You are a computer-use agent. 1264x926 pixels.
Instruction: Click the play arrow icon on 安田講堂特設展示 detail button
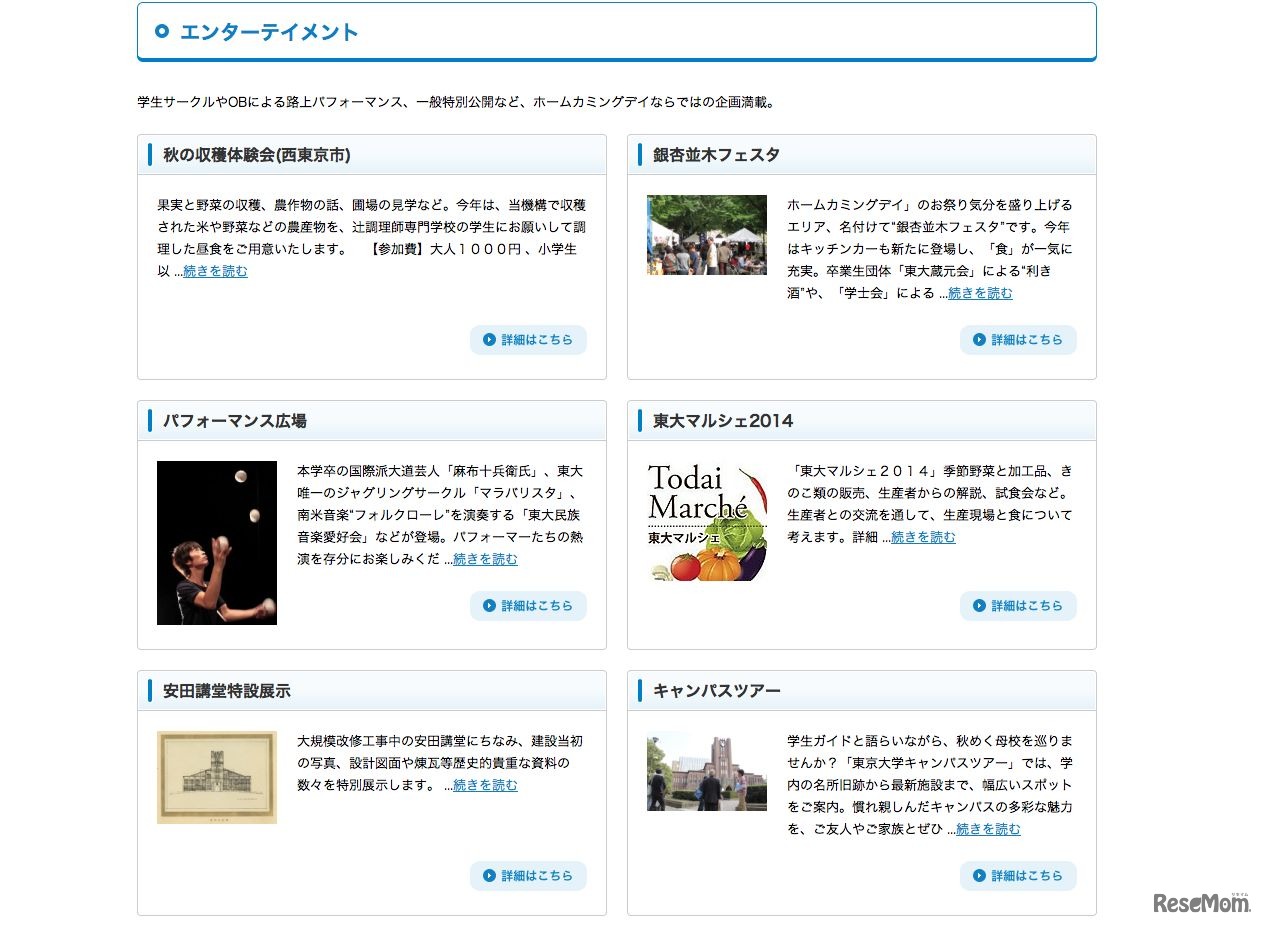point(487,876)
